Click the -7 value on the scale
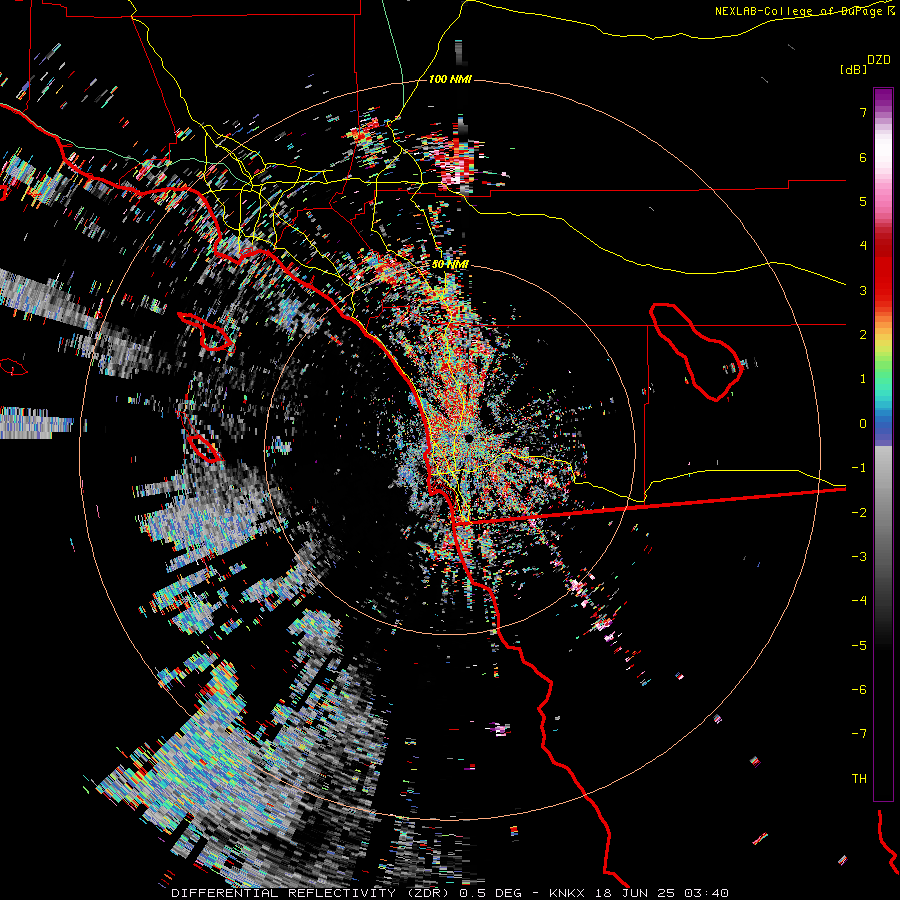Screen dimensions: 900x900 [x=859, y=734]
